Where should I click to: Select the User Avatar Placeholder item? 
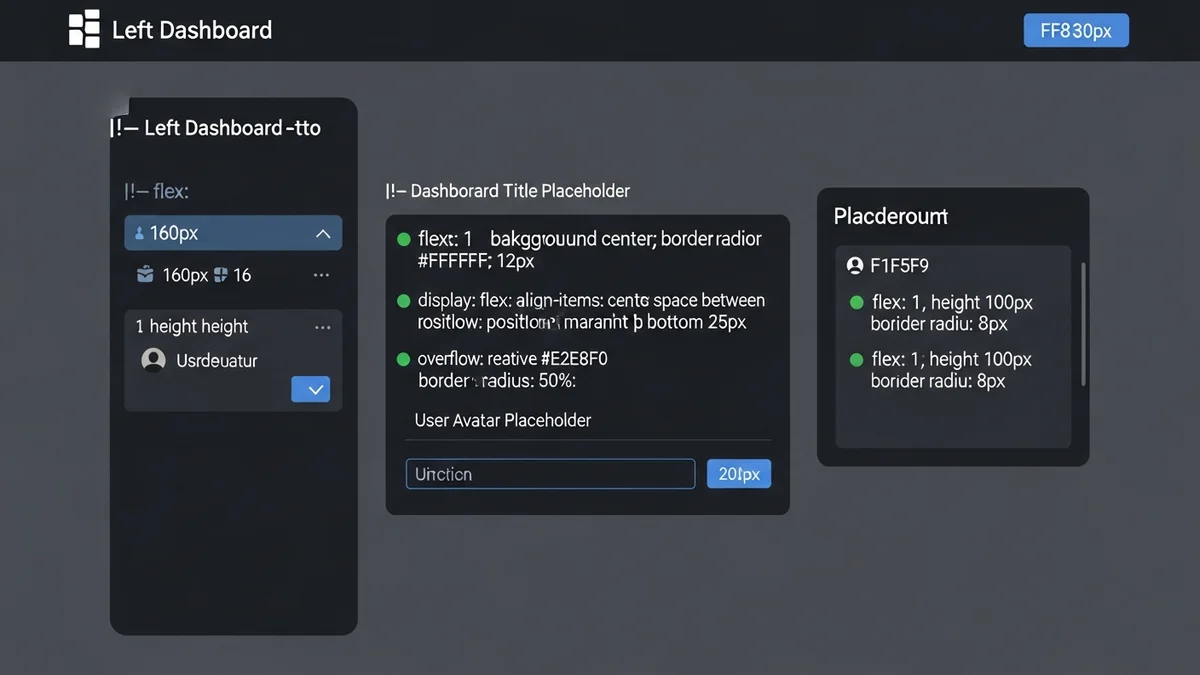[x=503, y=420]
